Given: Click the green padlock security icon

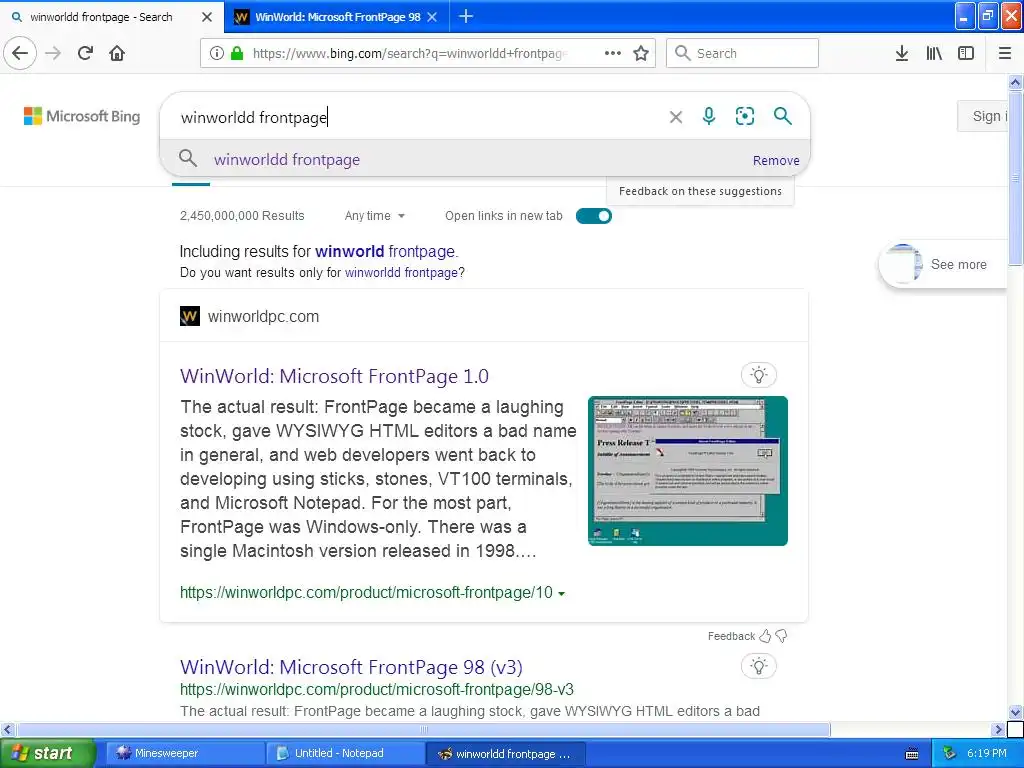Looking at the screenshot, I should click(237, 53).
